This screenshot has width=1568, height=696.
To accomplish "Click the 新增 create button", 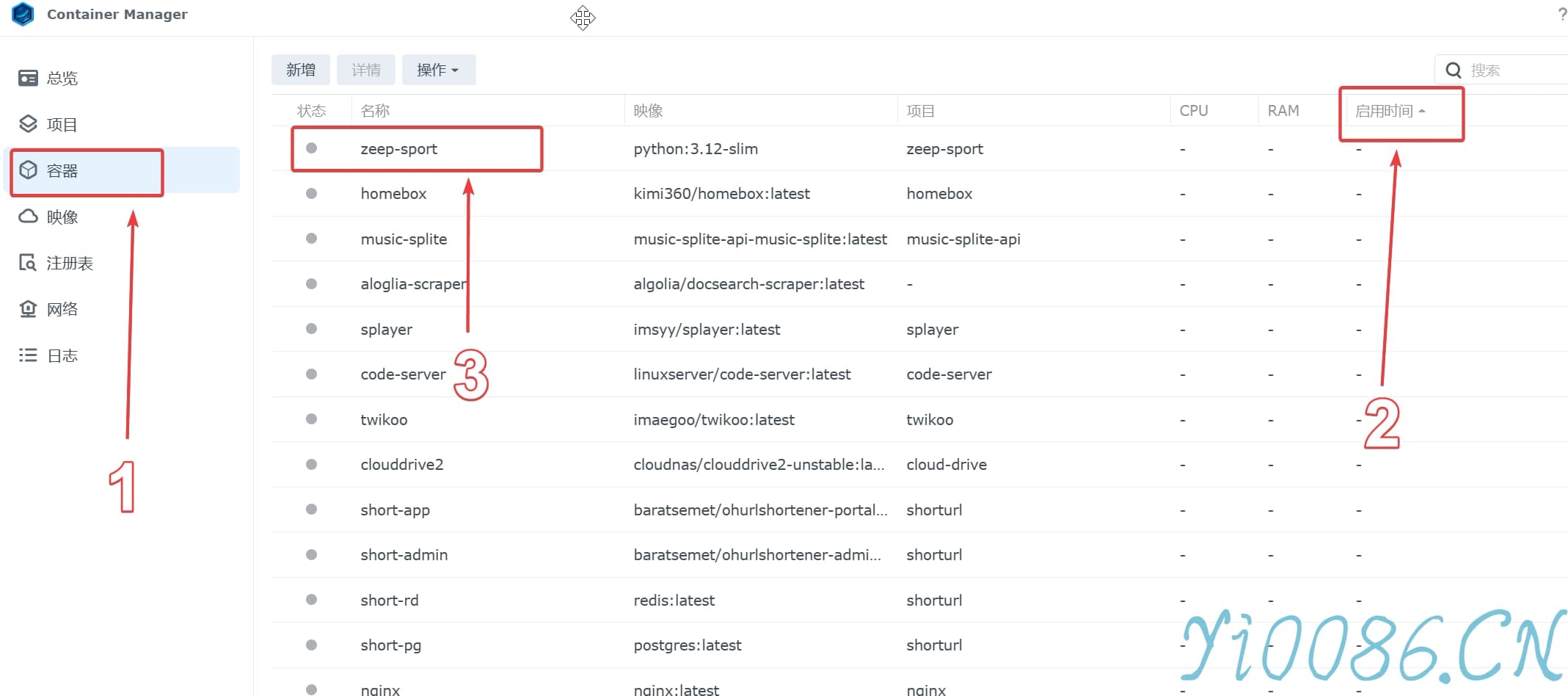I will coord(300,70).
